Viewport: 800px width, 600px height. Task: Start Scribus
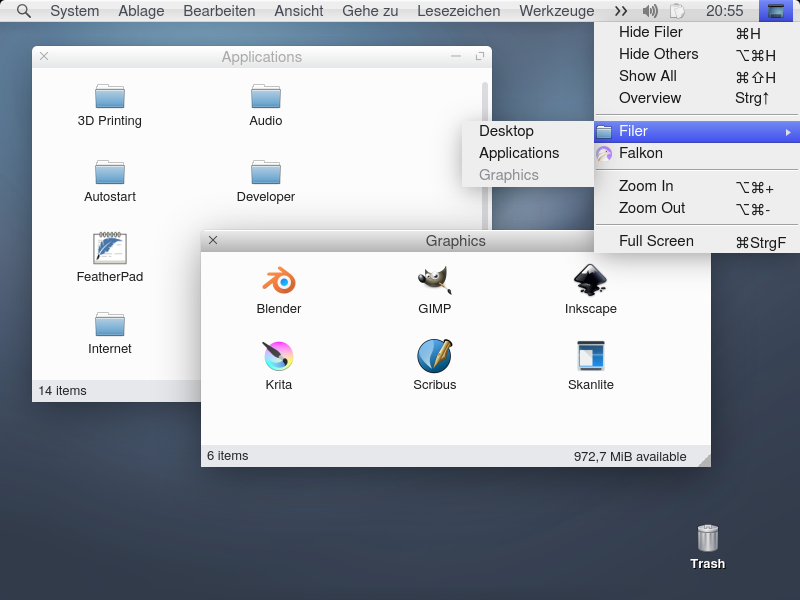point(434,360)
